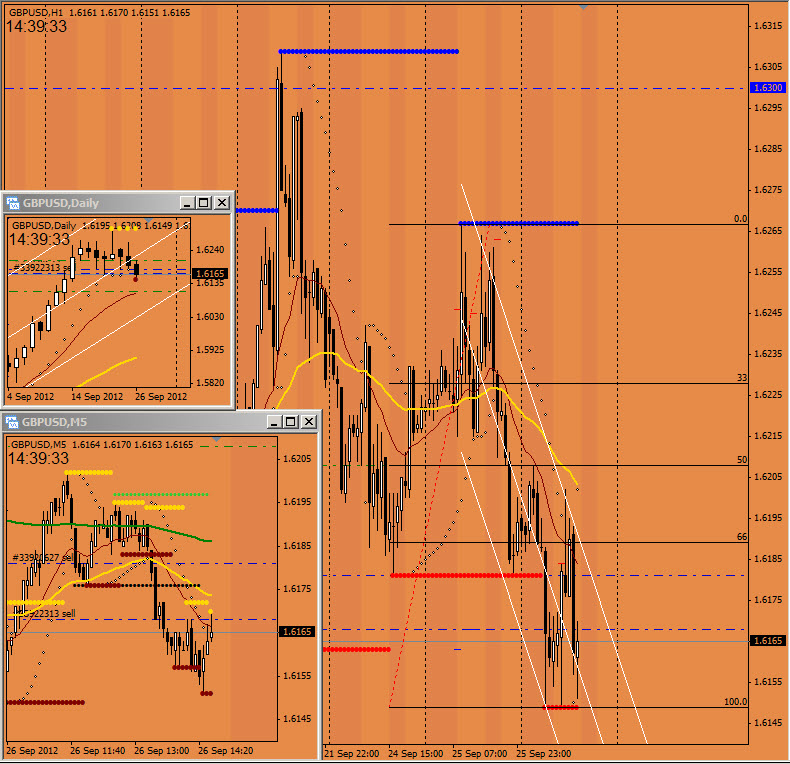
Task: Click the 26 Sep 13:00 label in M5 window
Action: (x=162, y=750)
